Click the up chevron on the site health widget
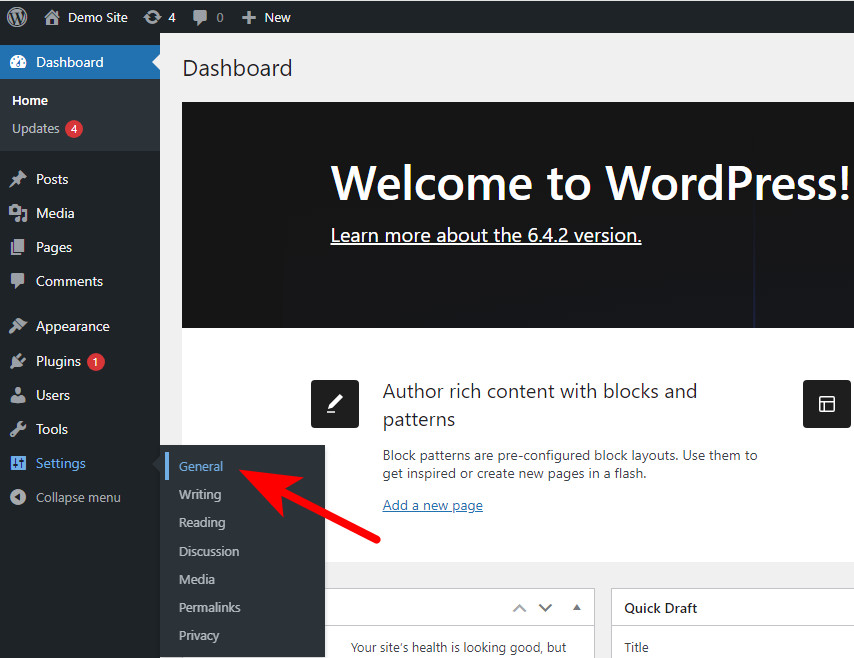Image resolution: width=854 pixels, height=658 pixels. point(519,607)
